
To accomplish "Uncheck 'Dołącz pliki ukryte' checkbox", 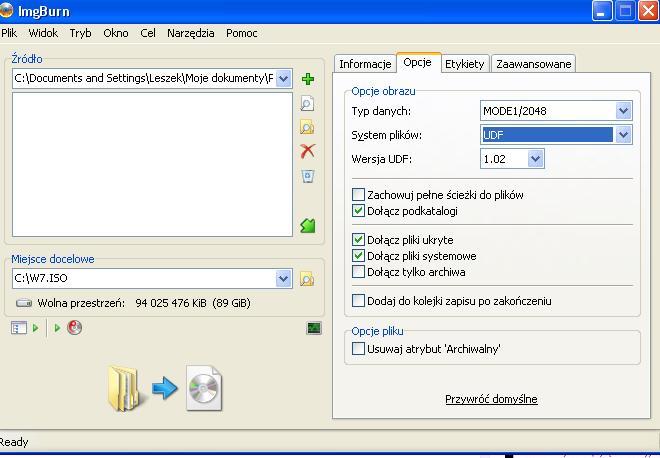I will [x=359, y=240].
